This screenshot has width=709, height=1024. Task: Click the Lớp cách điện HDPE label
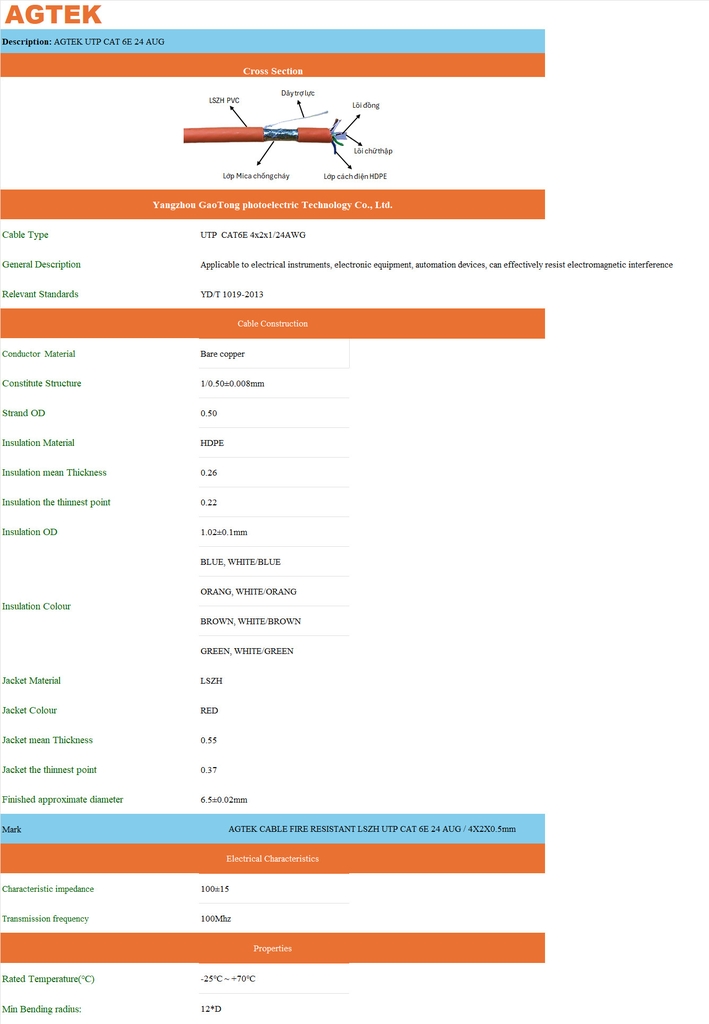[355, 176]
